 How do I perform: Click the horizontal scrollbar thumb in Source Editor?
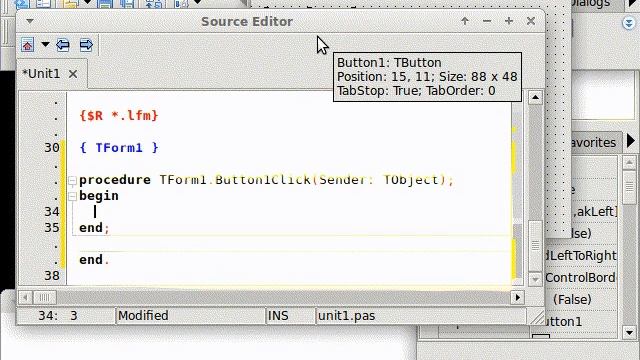click(x=44, y=297)
